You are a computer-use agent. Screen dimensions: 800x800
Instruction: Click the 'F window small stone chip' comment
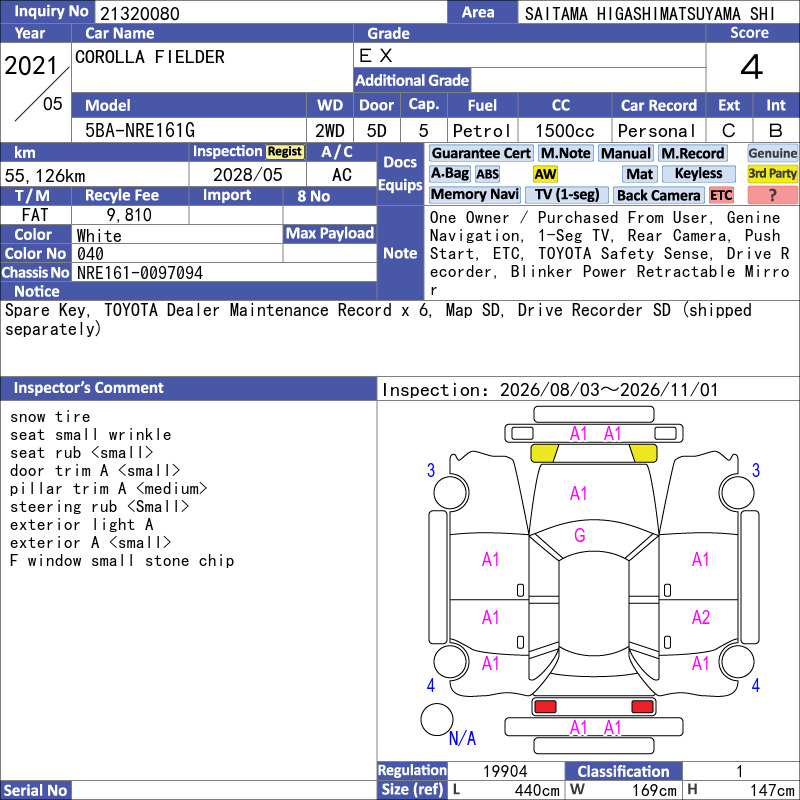click(x=122, y=561)
